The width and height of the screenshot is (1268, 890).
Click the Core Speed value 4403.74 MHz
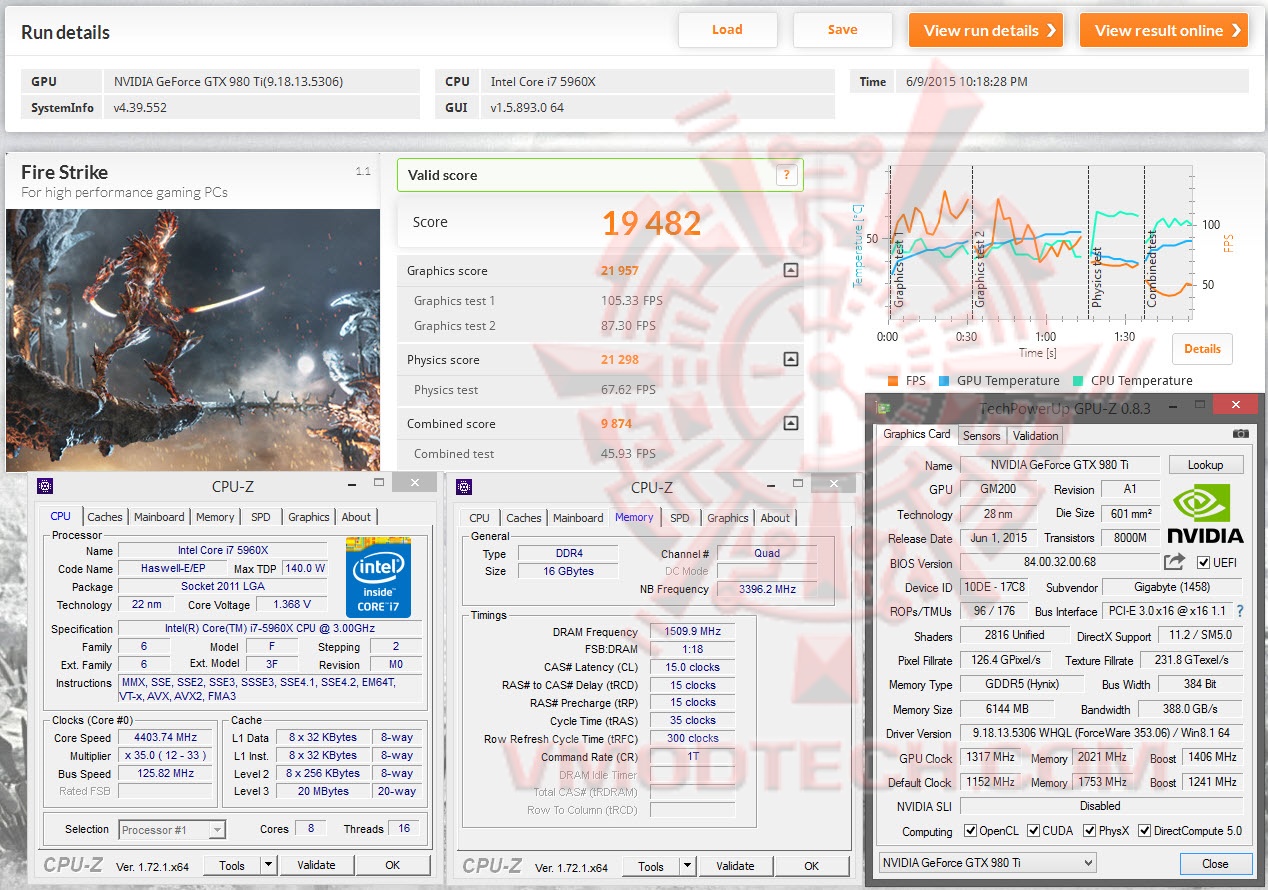[x=165, y=738]
